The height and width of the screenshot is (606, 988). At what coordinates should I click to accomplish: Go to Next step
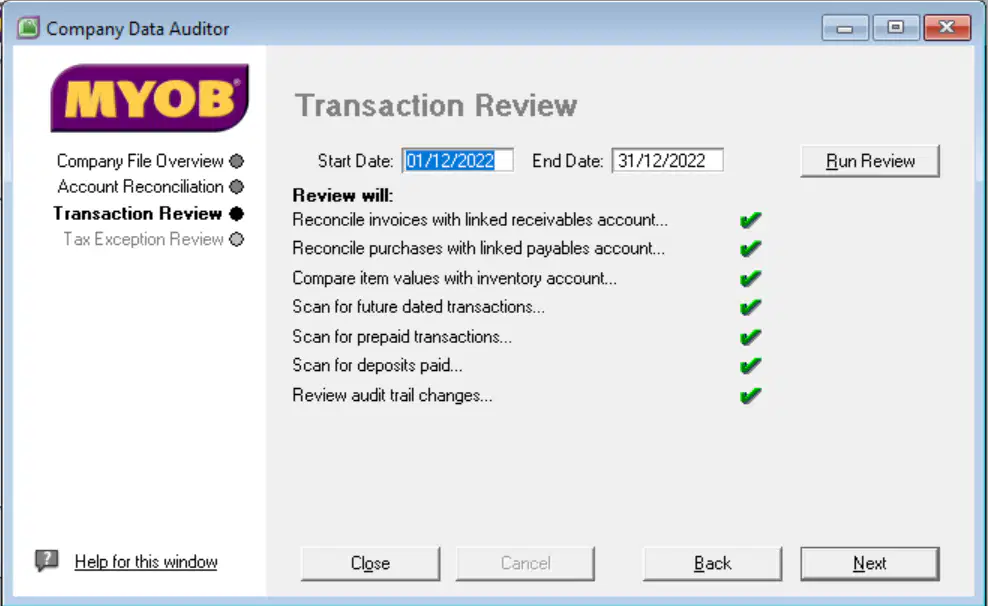(870, 563)
